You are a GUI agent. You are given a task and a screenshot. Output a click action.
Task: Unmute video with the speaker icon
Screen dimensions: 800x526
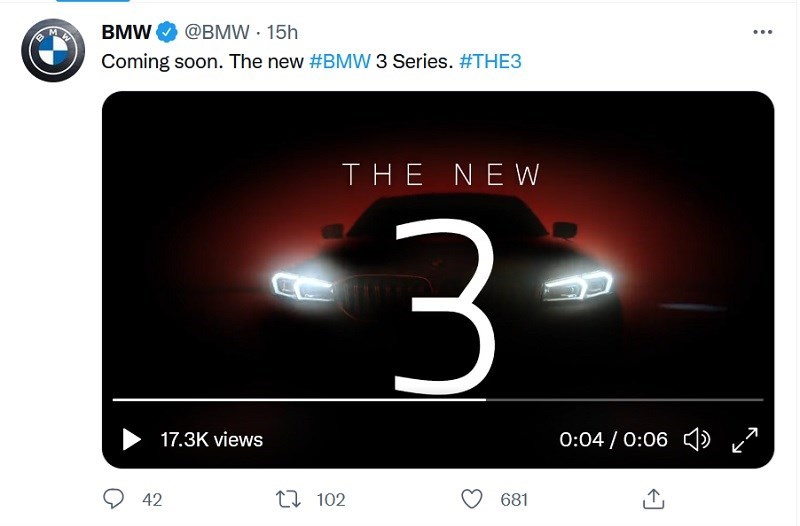click(x=696, y=439)
